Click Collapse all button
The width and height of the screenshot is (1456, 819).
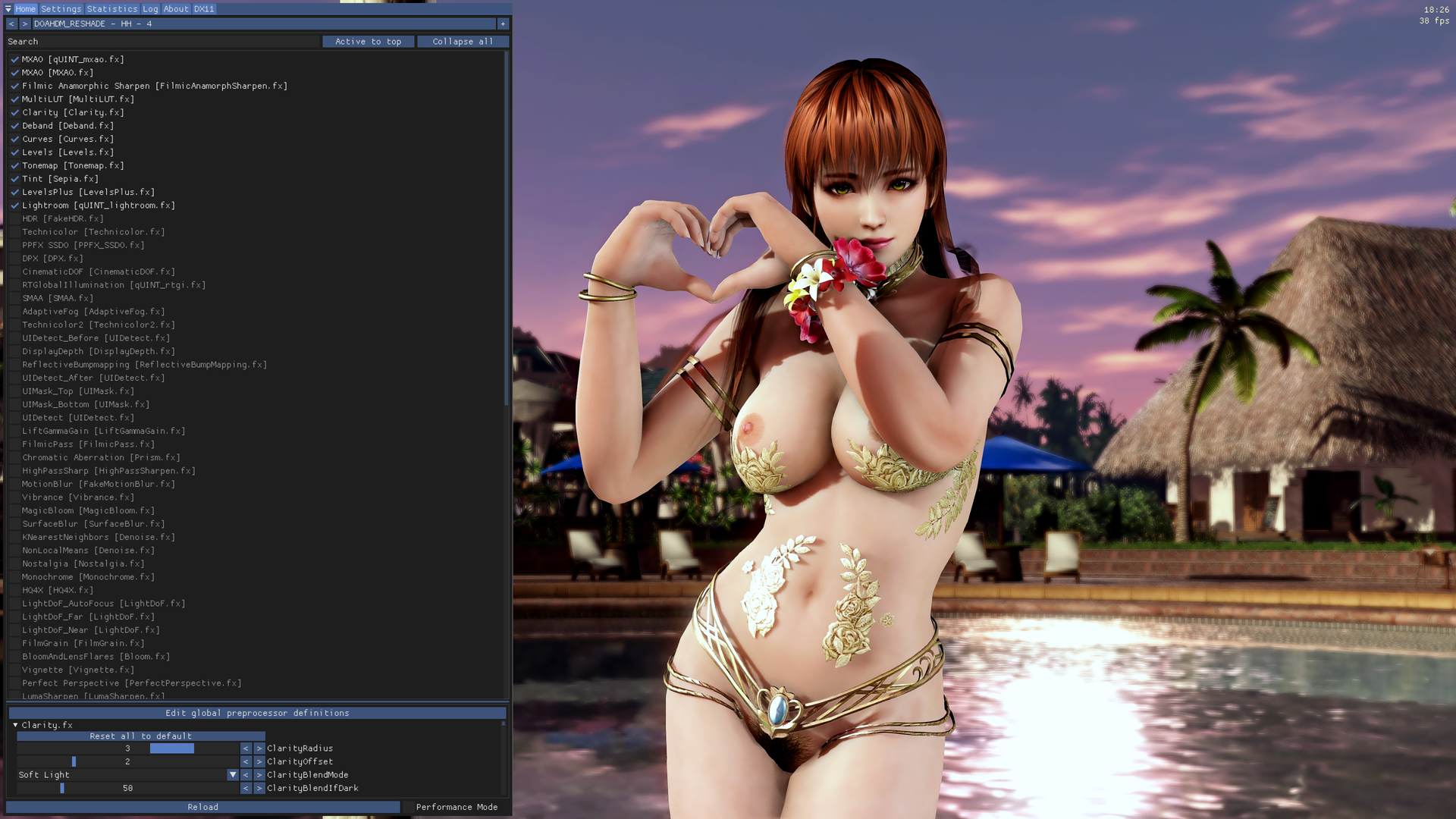[463, 42]
